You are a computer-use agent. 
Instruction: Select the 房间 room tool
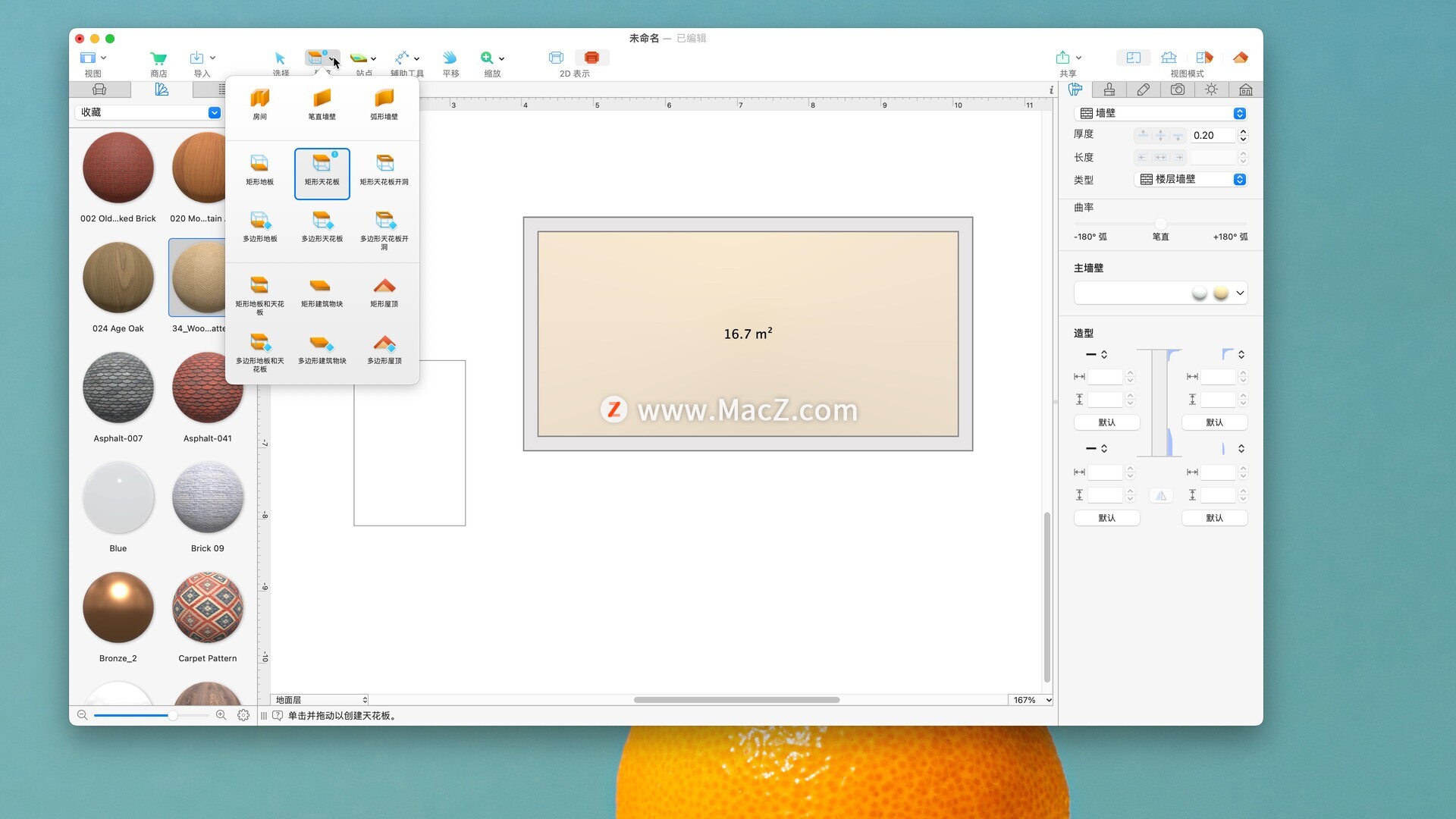(259, 104)
